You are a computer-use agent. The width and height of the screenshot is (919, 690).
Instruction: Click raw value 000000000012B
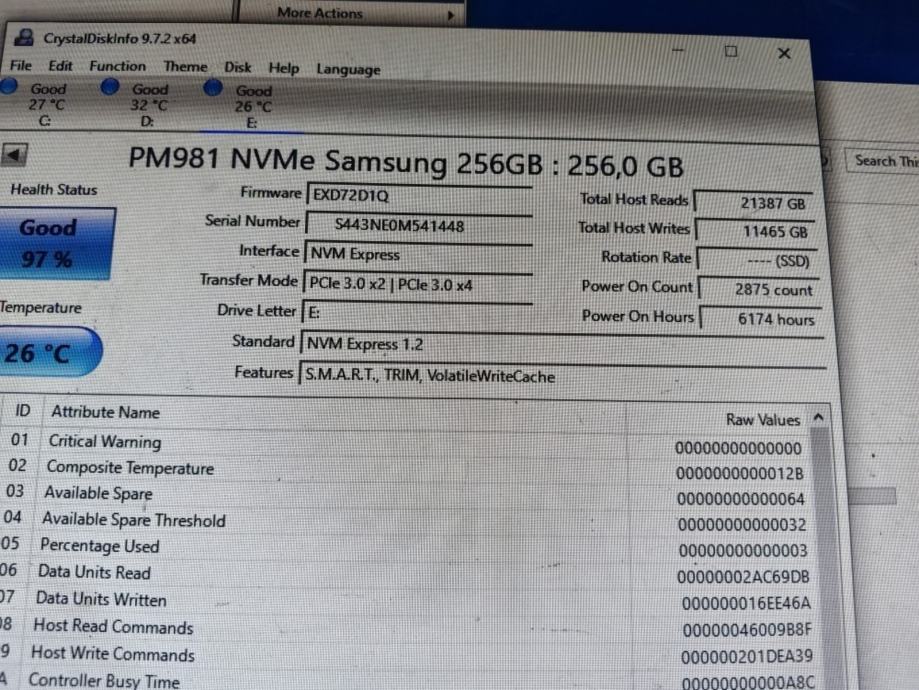click(x=739, y=473)
